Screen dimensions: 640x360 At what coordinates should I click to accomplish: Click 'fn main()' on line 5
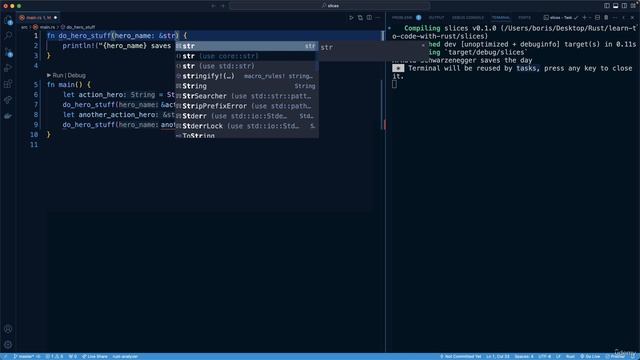66,85
